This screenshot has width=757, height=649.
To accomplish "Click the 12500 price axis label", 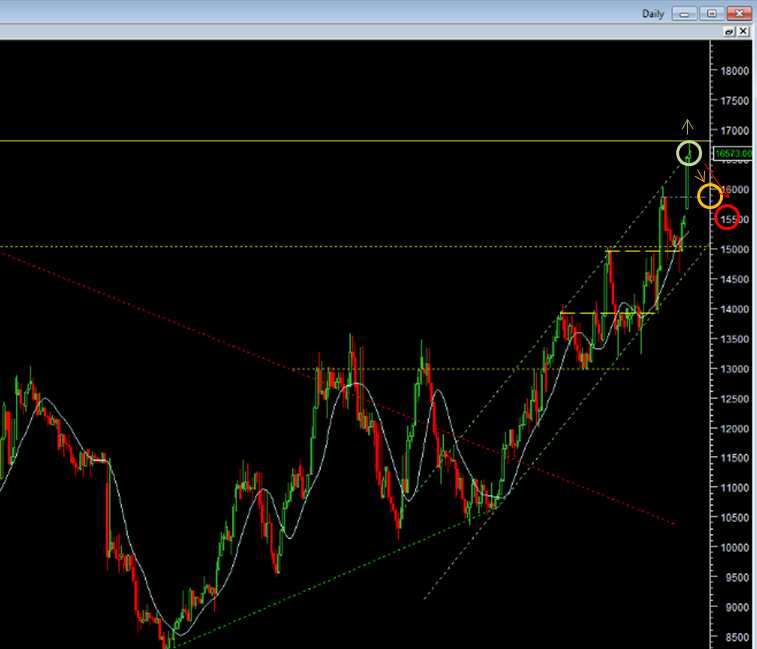I will 734,399.
